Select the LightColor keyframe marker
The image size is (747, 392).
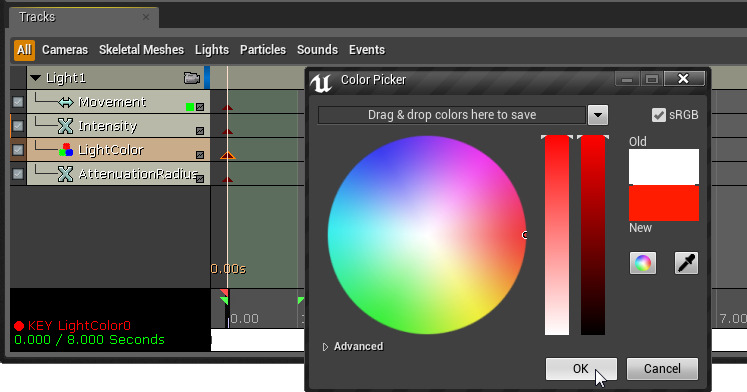pos(228,155)
